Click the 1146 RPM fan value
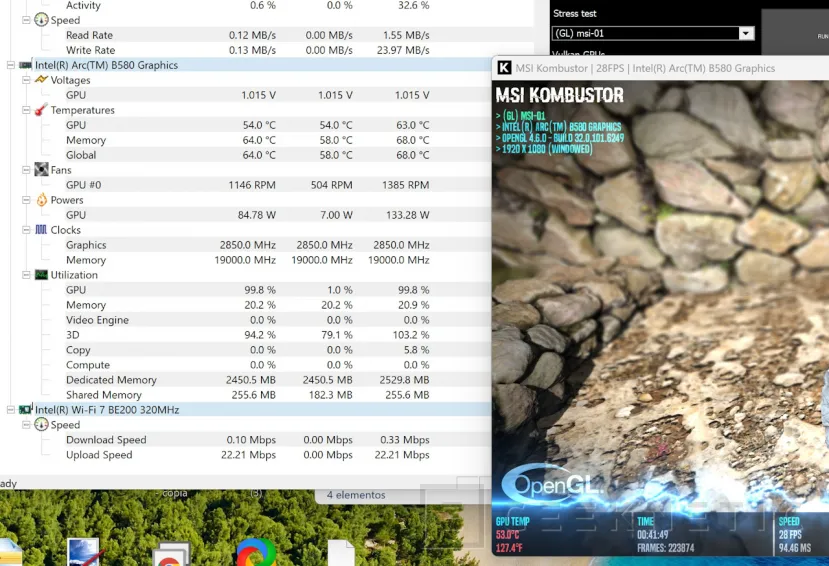 [x=252, y=185]
